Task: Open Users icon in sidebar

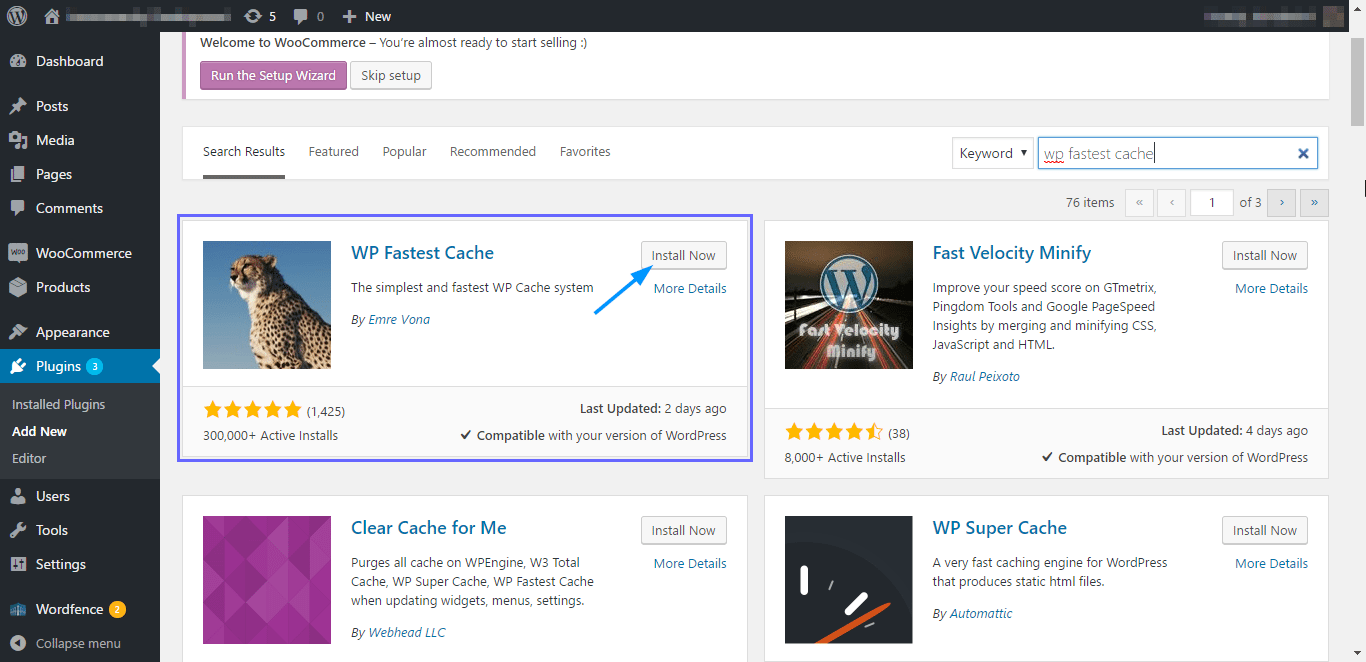Action: pos(18,496)
